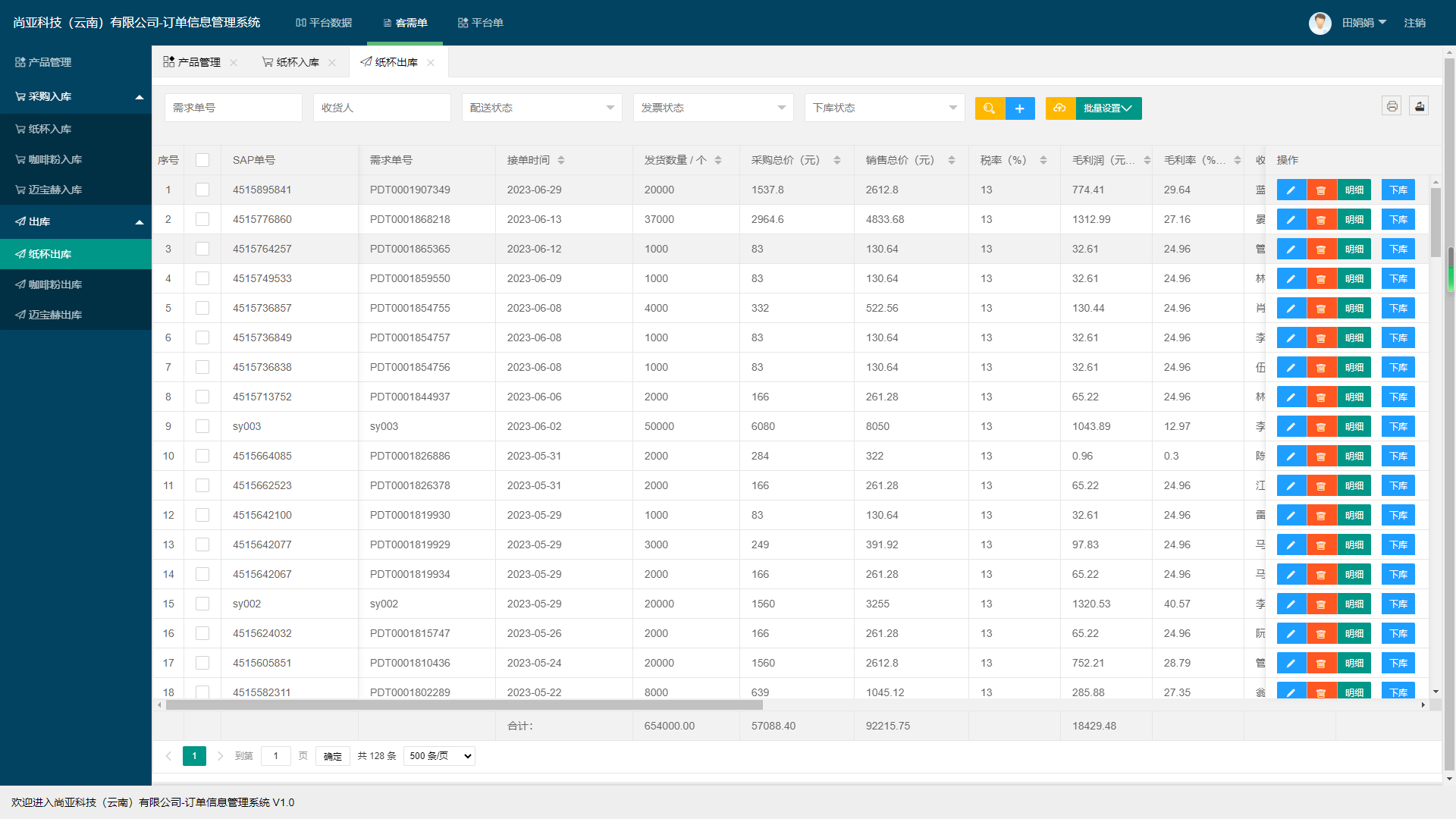The image size is (1456, 819).
Task: Click 下库 for row 4515776860
Action: (1398, 220)
